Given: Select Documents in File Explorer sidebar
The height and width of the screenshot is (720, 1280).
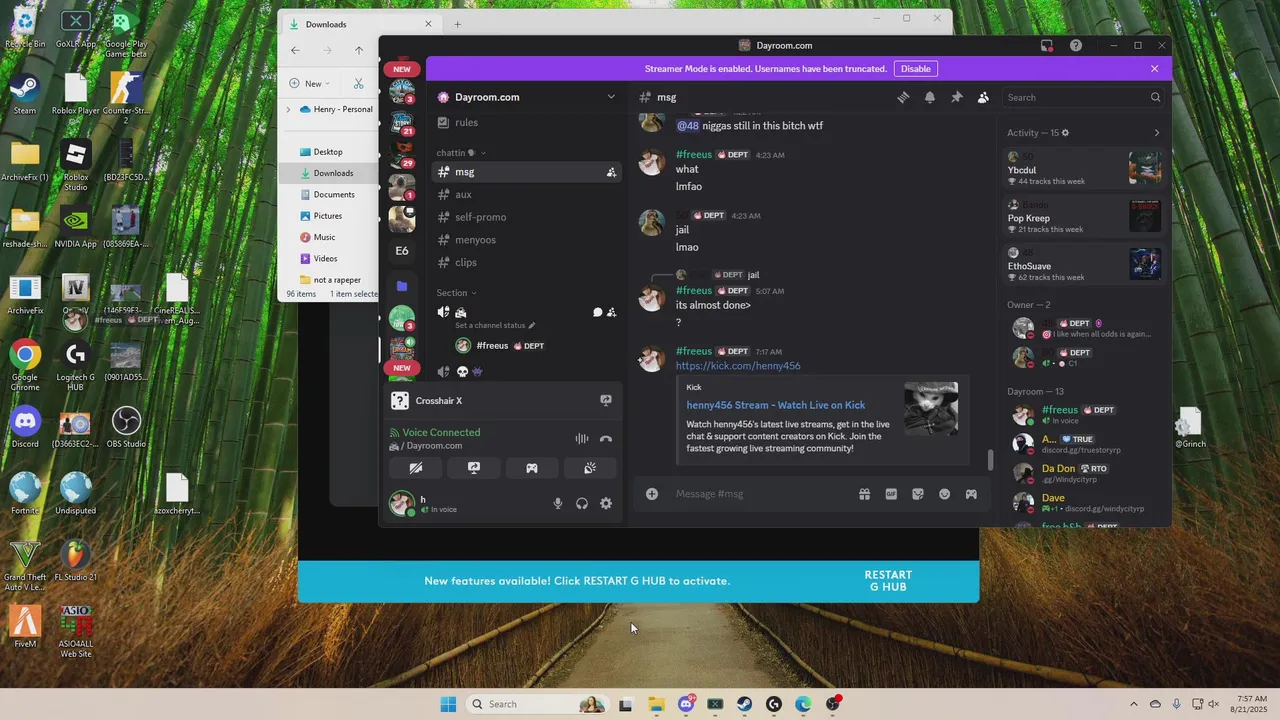Looking at the screenshot, I should [x=334, y=194].
